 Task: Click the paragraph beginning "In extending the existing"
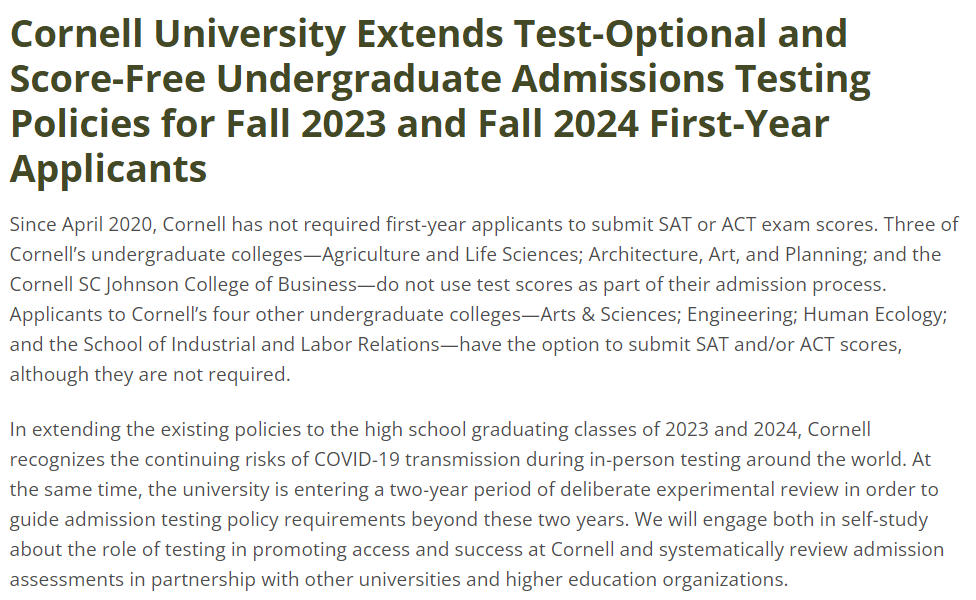pos(477,504)
